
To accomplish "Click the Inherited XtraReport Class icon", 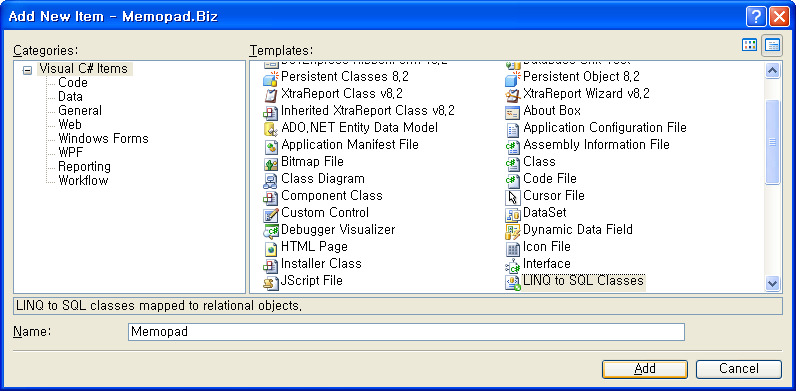I will coord(271,112).
